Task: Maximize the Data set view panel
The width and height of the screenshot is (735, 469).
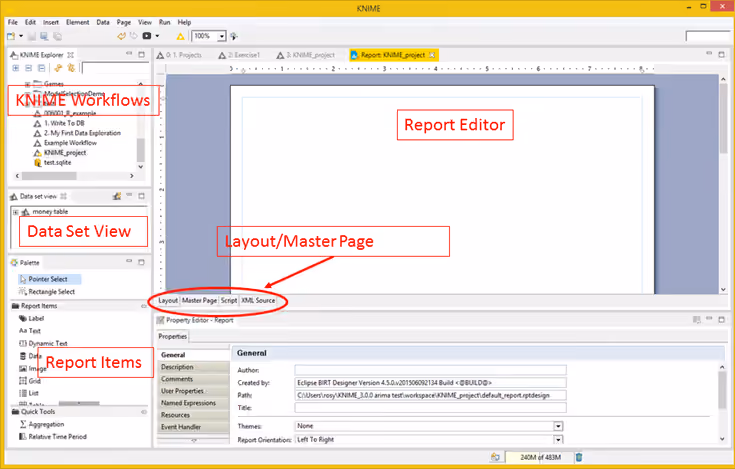Action: [x=141, y=196]
